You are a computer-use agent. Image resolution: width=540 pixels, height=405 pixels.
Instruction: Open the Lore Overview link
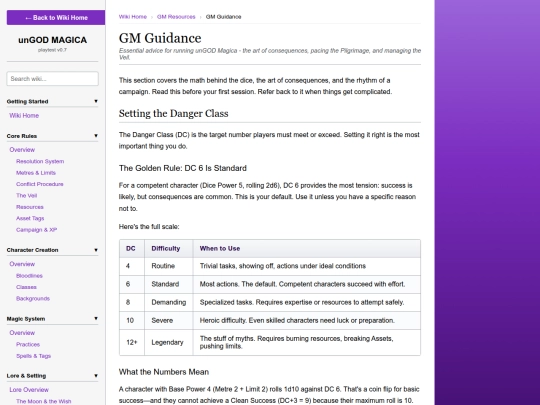(x=29, y=390)
